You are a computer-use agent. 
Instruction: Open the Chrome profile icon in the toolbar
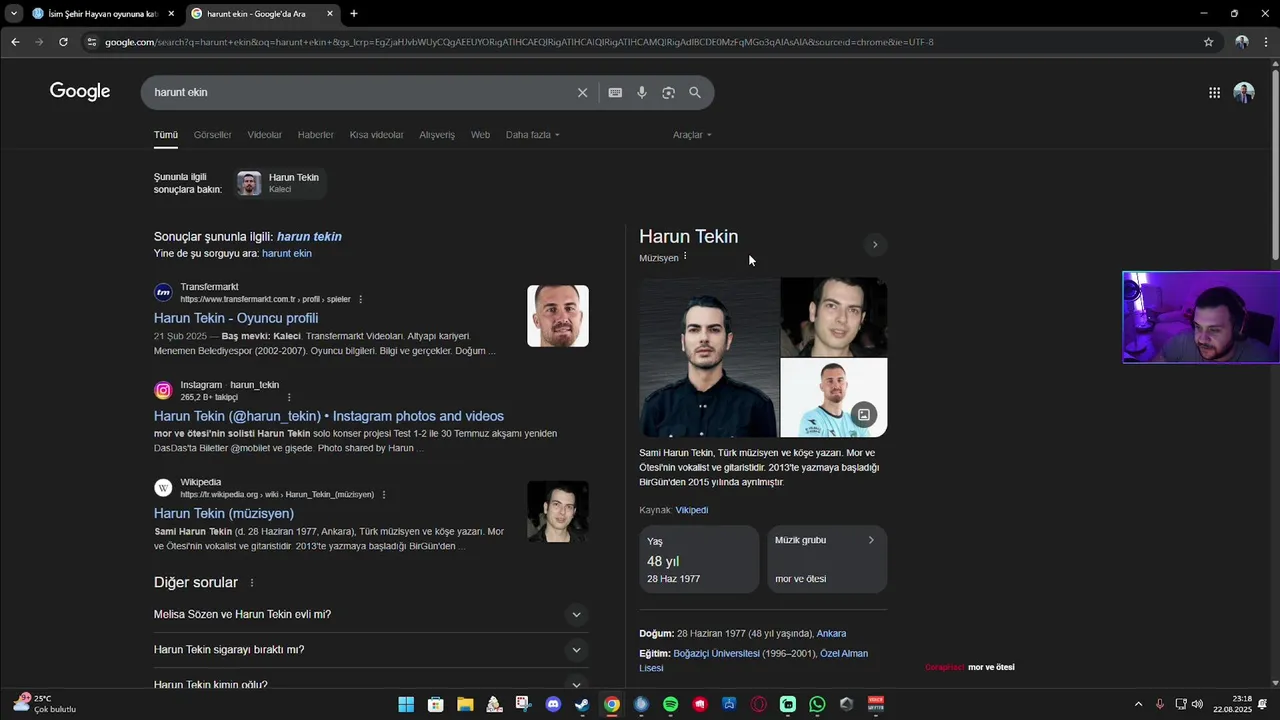[1241, 42]
